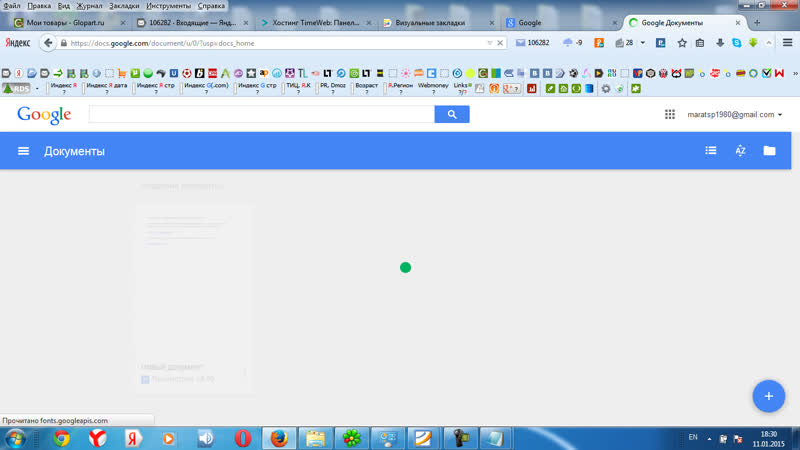Check Webmoney in RDS bar
This screenshot has height=450, width=800.
click(433, 88)
